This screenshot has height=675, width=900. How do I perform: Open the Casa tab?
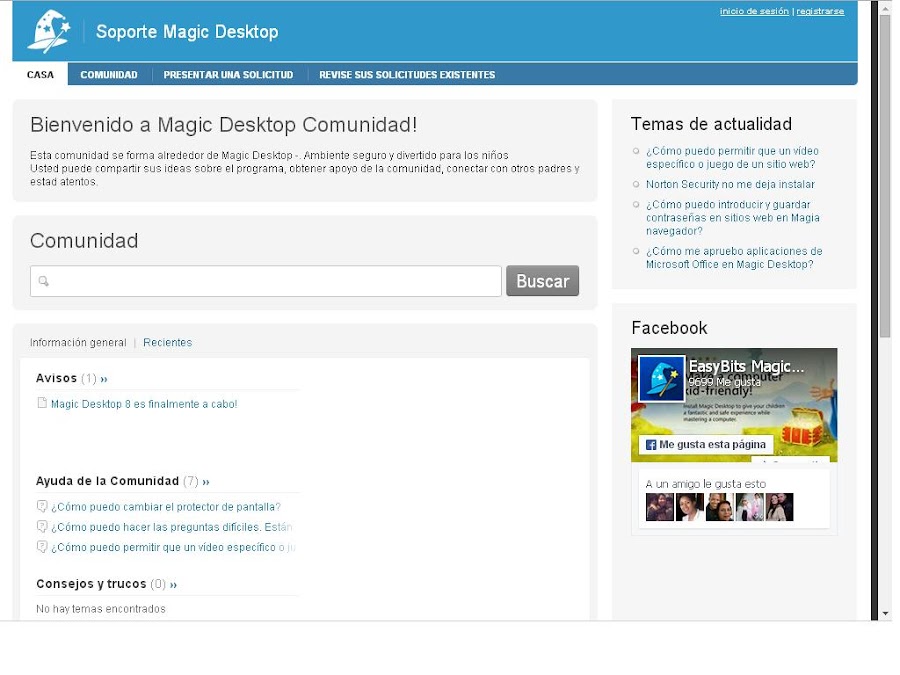point(40,75)
